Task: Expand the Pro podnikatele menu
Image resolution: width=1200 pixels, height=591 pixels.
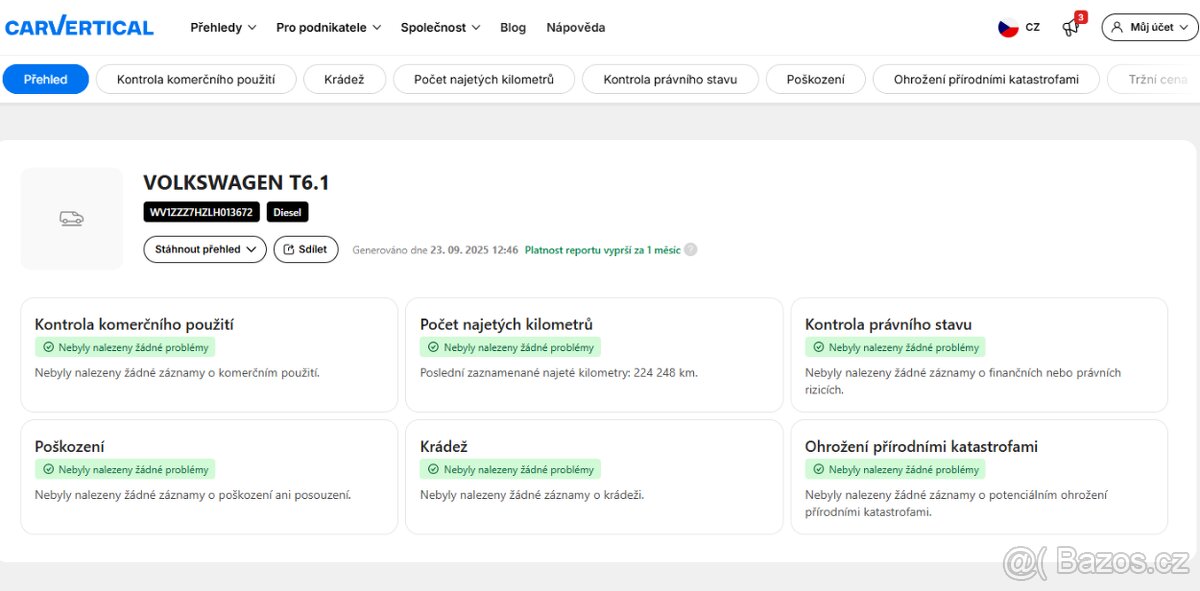Action: coord(328,28)
